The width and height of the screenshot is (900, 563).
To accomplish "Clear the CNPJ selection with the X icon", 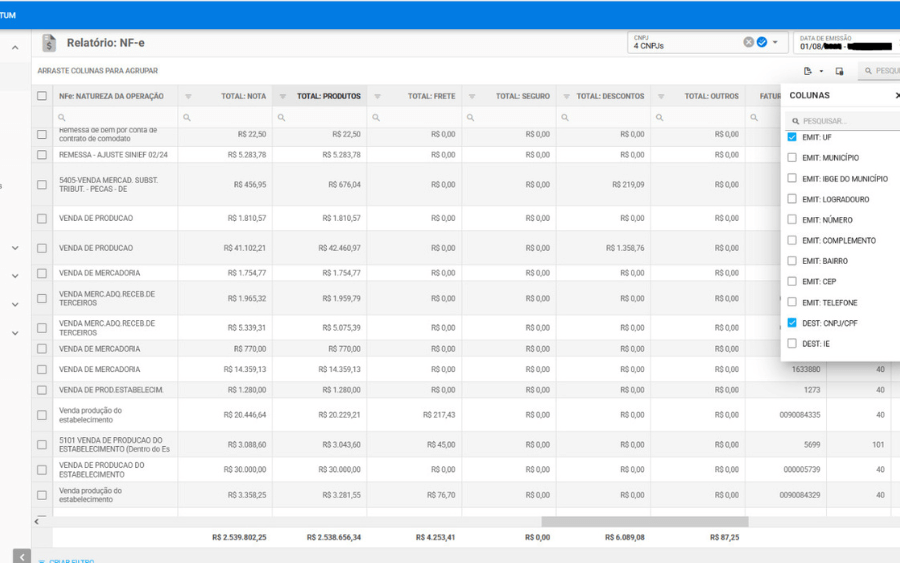I will [748, 42].
